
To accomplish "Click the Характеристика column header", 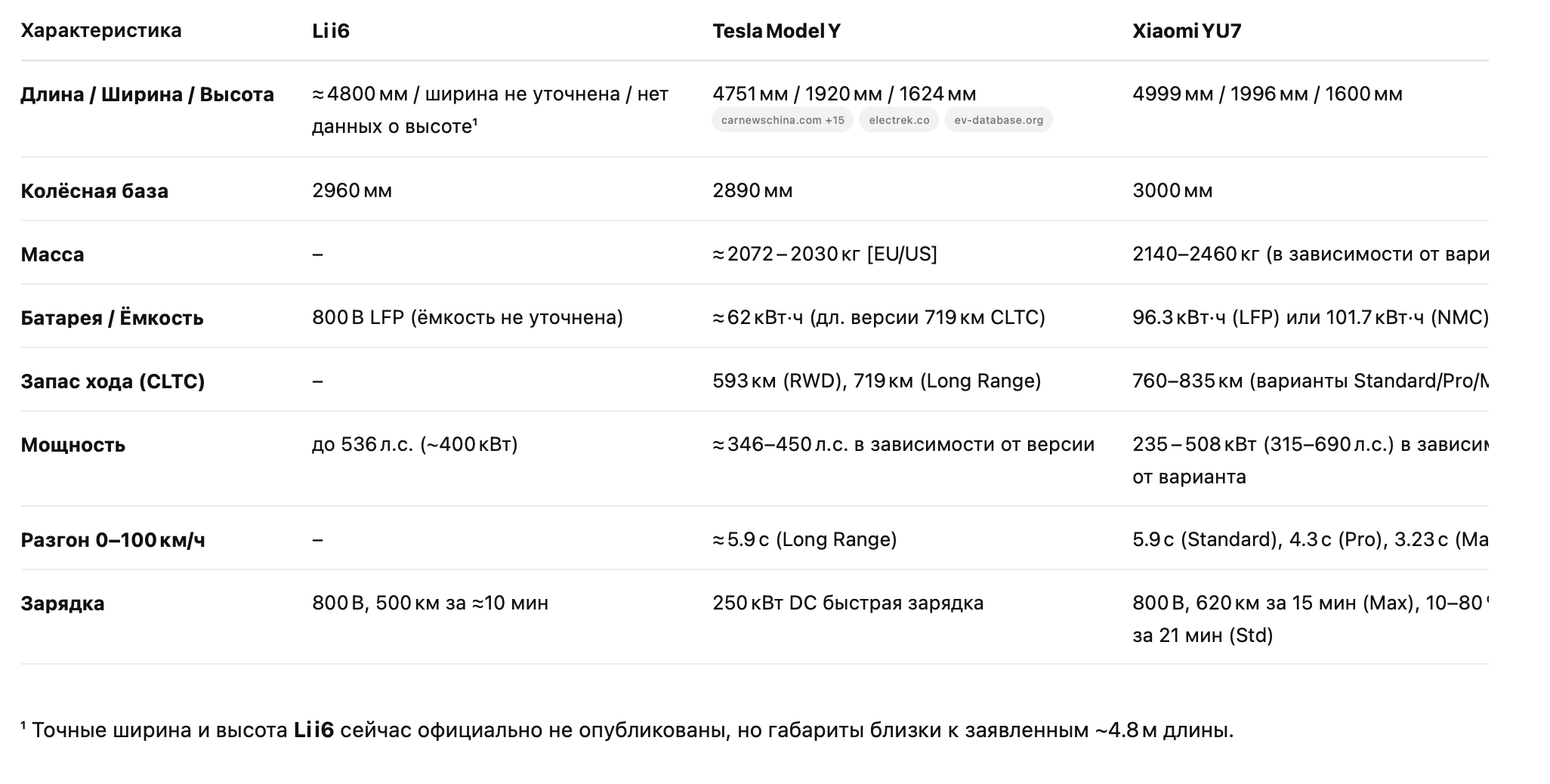I will coord(101,31).
